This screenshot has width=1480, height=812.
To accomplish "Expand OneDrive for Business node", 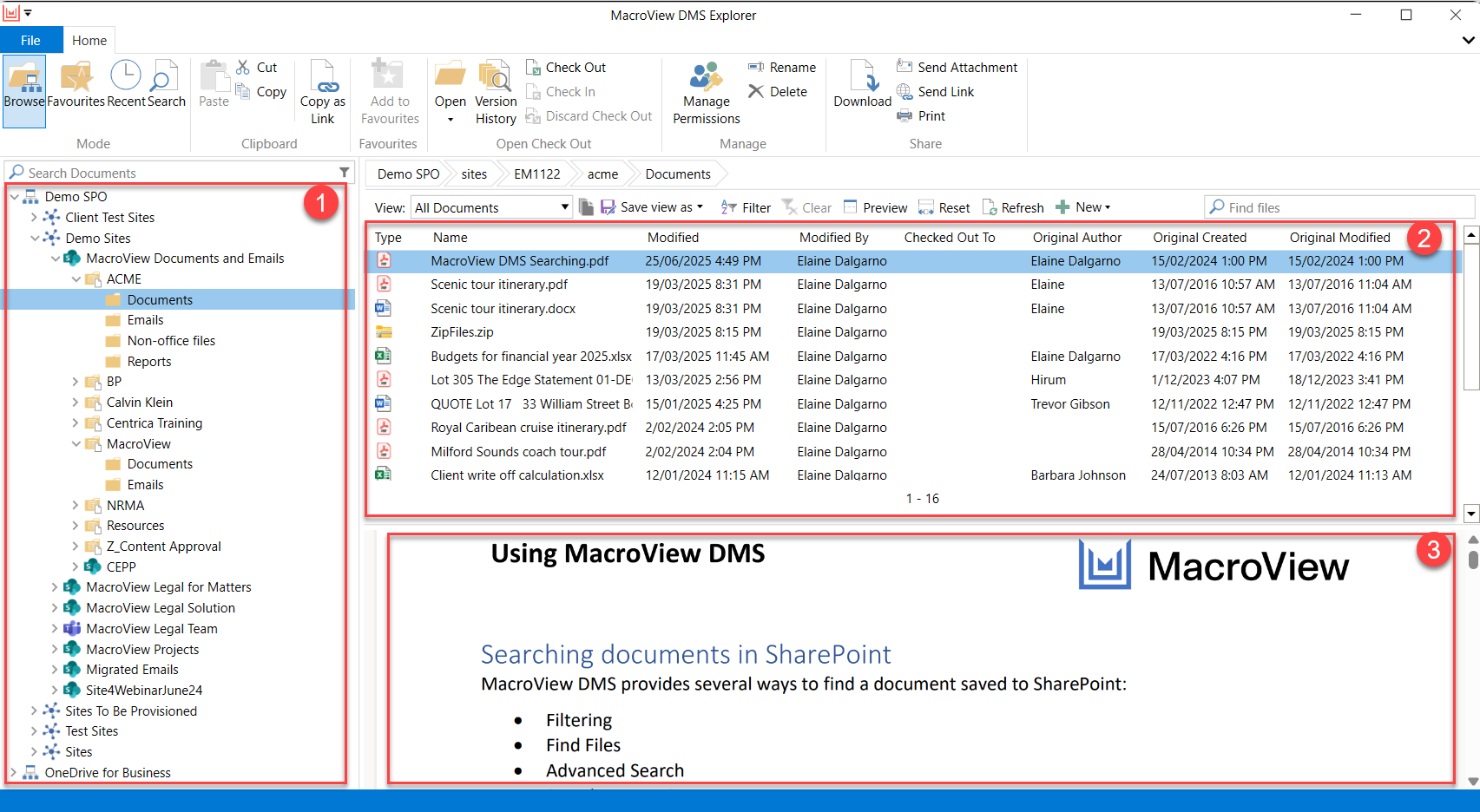I will (14, 772).
